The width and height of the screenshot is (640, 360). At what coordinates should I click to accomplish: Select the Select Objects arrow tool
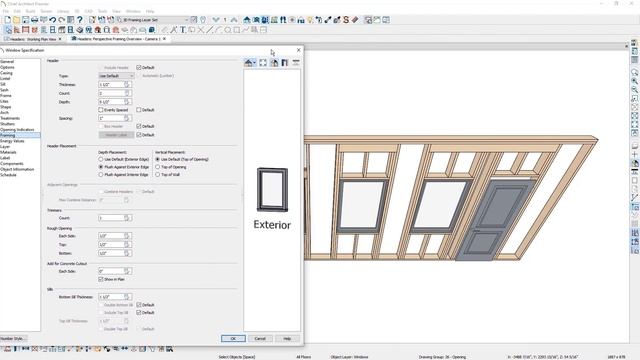coord(8,30)
